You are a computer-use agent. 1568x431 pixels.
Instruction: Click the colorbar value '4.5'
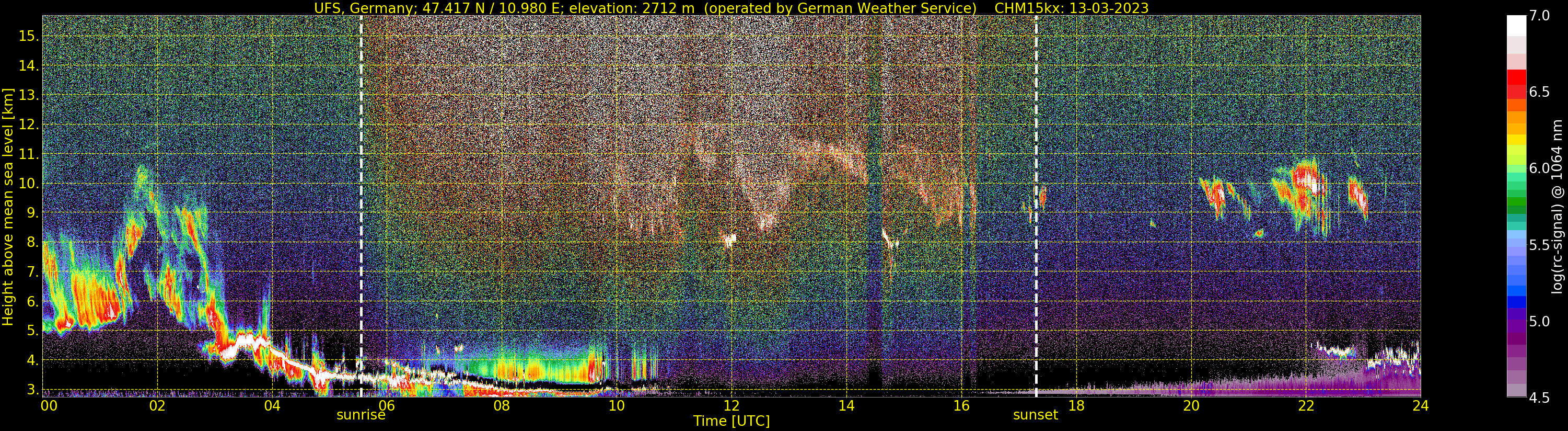pyautogui.click(x=1539, y=398)
